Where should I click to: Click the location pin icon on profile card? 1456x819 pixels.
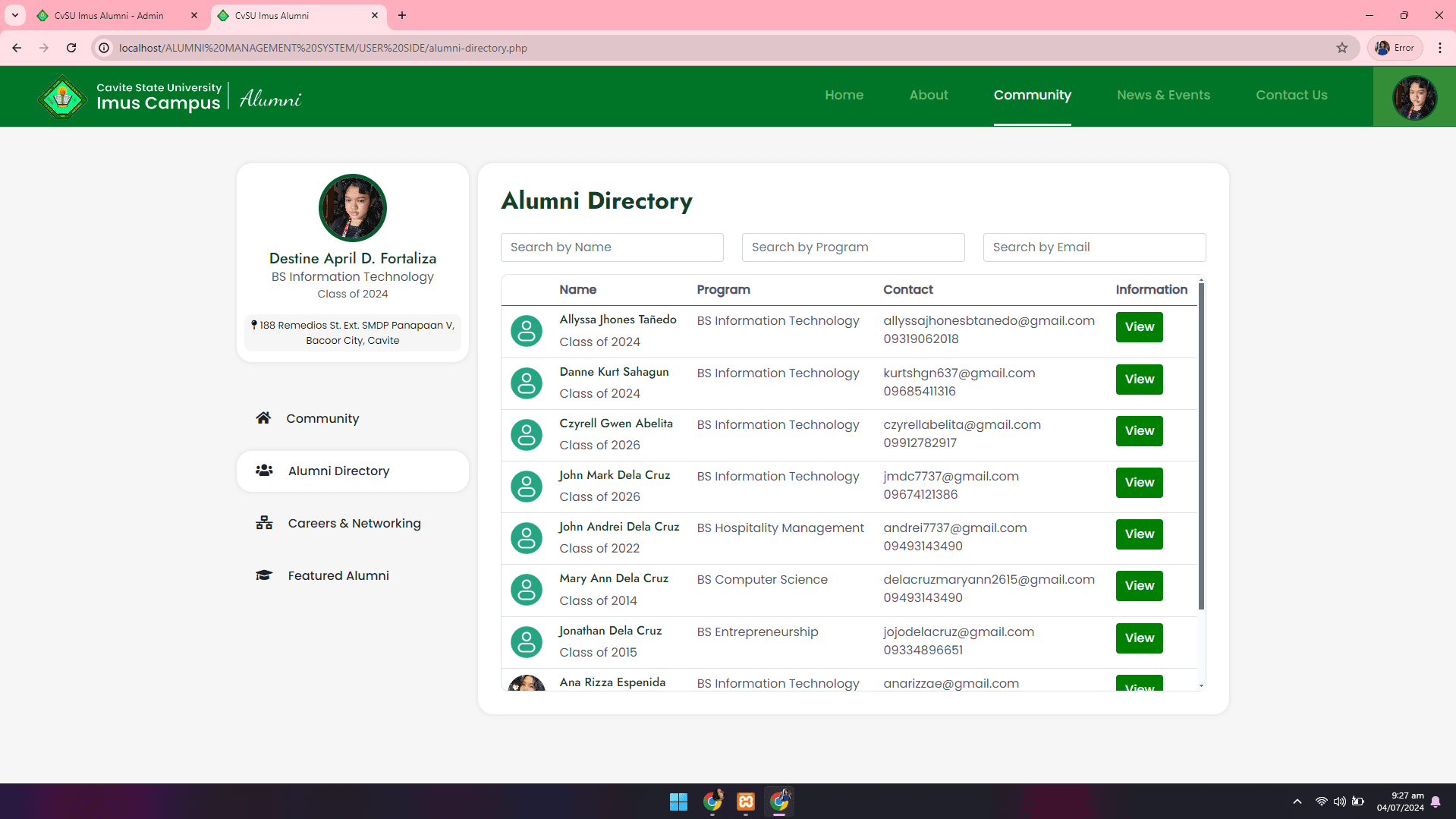[x=255, y=325]
